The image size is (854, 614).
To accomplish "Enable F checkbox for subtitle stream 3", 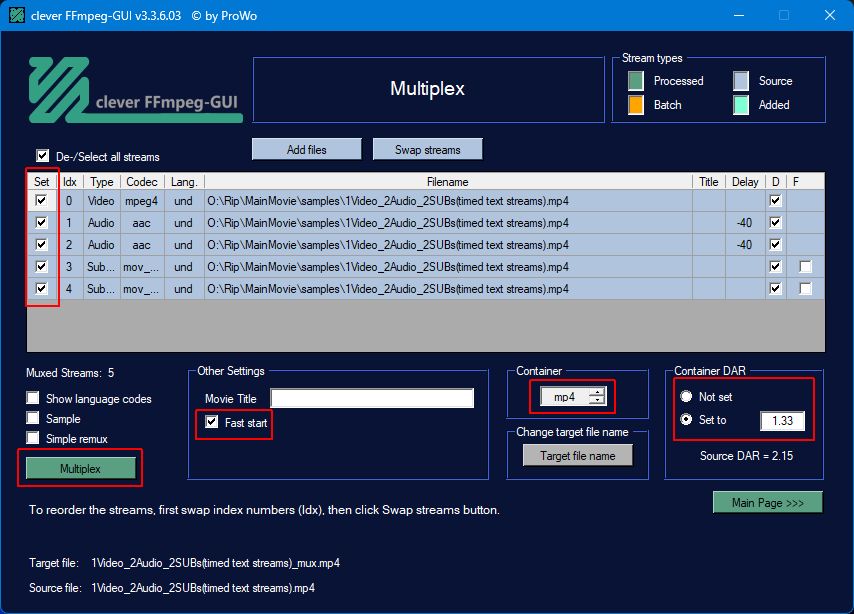I will tap(806, 266).
